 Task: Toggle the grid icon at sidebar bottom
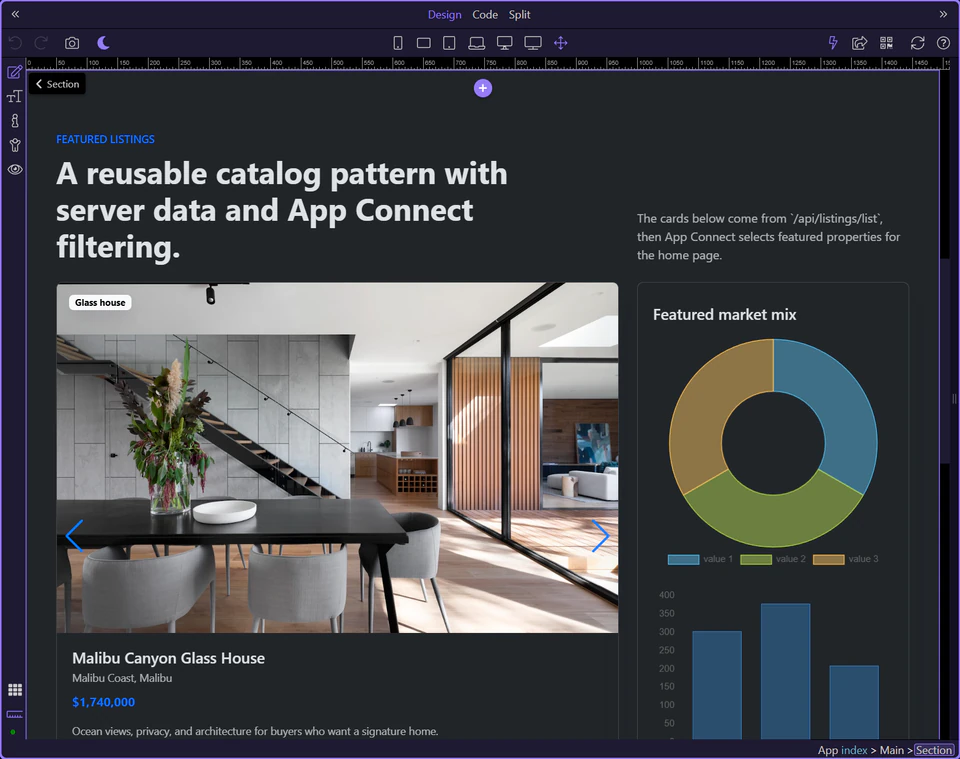pyautogui.click(x=15, y=690)
